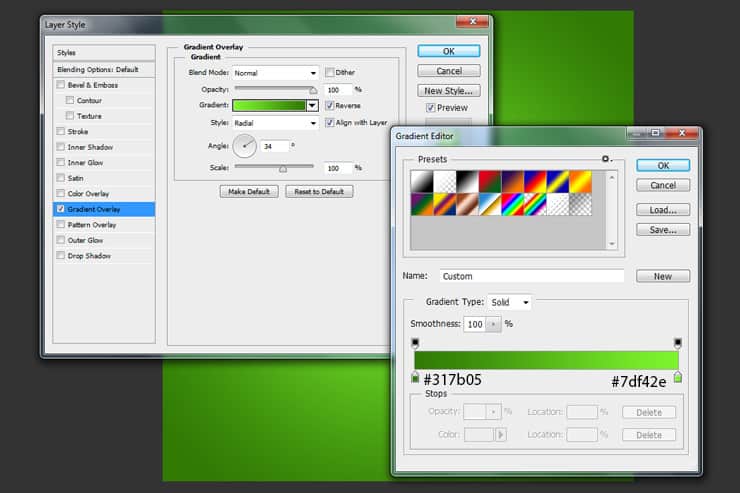Open the Gradient Type Solid dropdown

(x=510, y=302)
